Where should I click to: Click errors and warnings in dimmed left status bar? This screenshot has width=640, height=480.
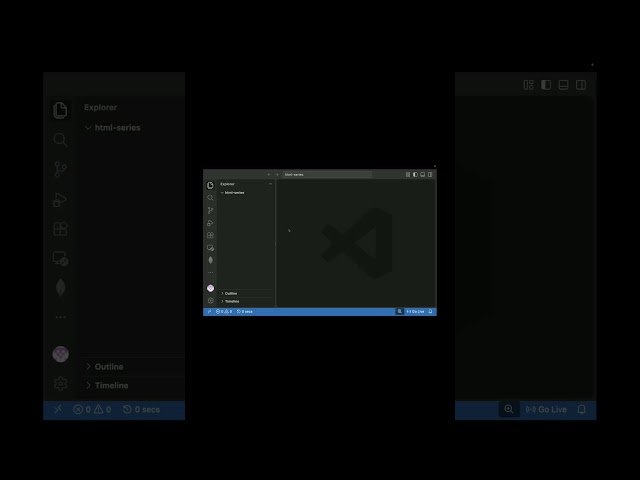click(x=92, y=409)
